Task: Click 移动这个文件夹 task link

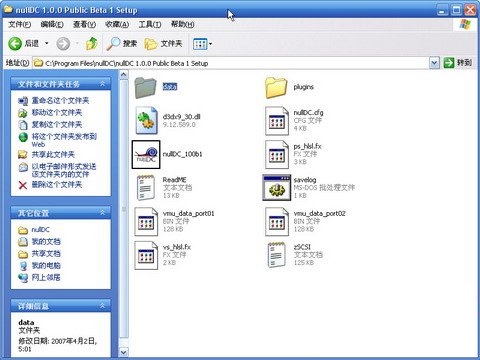Action: [57, 112]
